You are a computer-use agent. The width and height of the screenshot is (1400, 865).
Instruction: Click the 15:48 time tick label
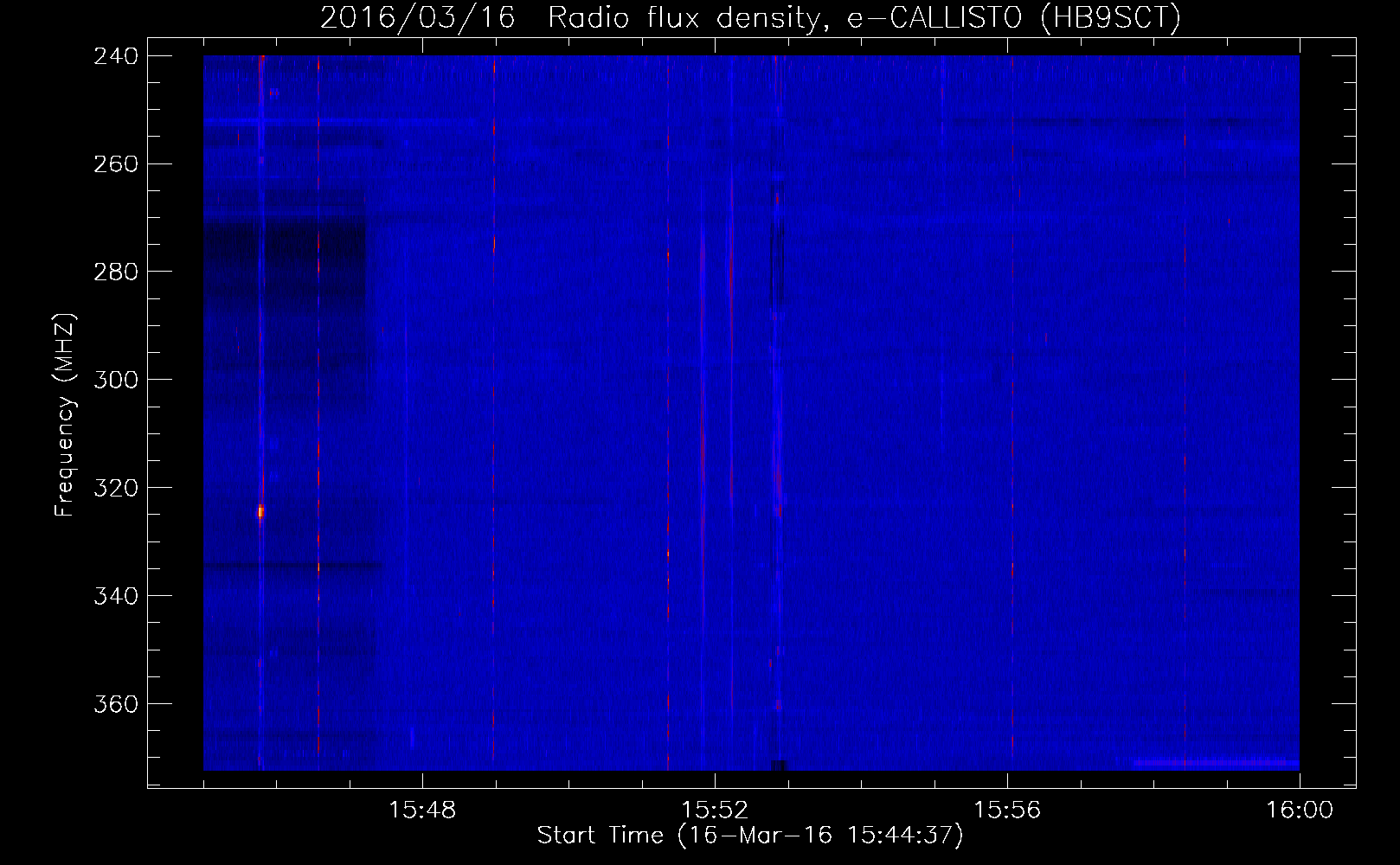[x=422, y=811]
